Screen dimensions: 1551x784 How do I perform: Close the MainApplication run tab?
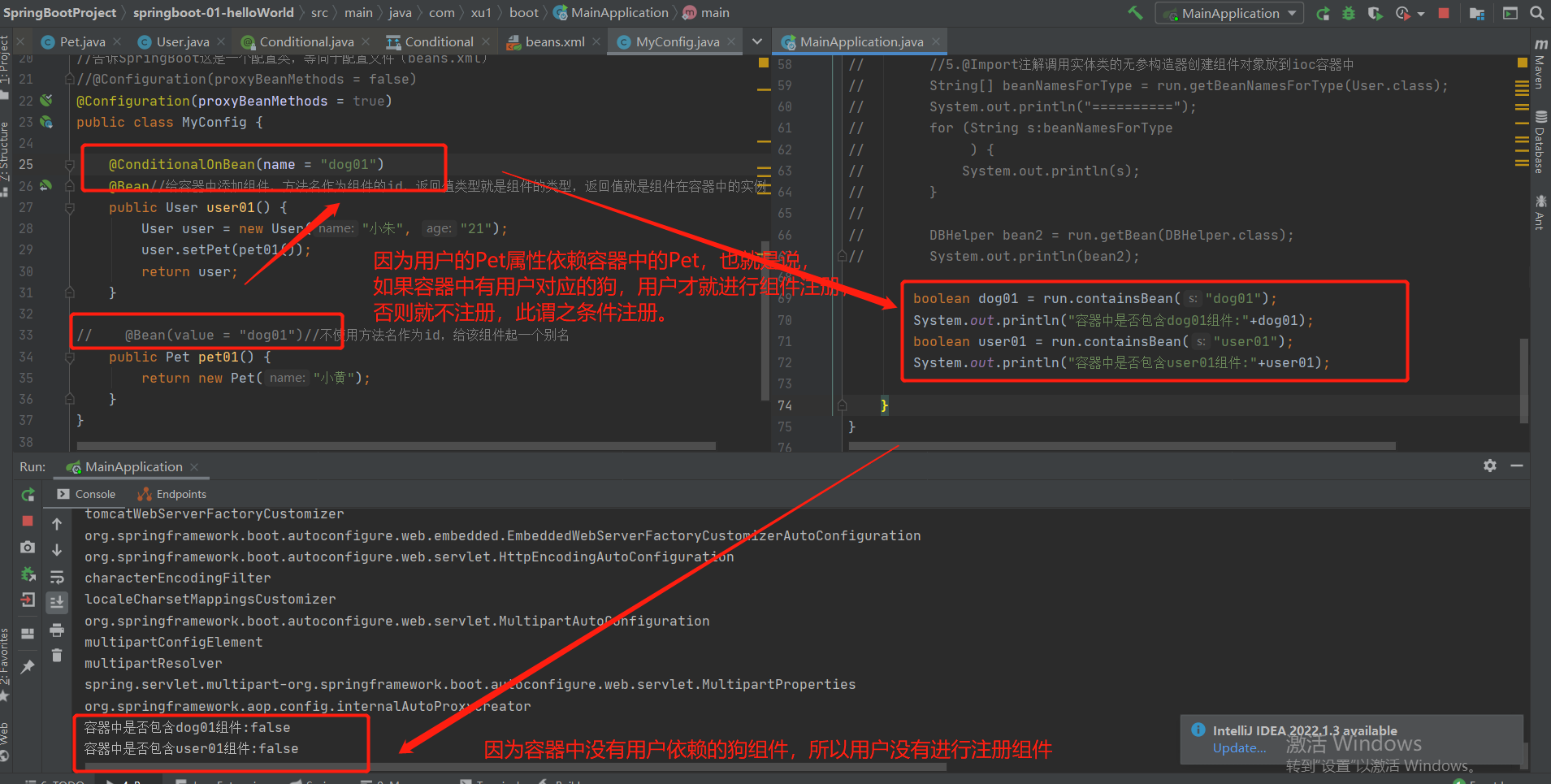click(x=194, y=467)
